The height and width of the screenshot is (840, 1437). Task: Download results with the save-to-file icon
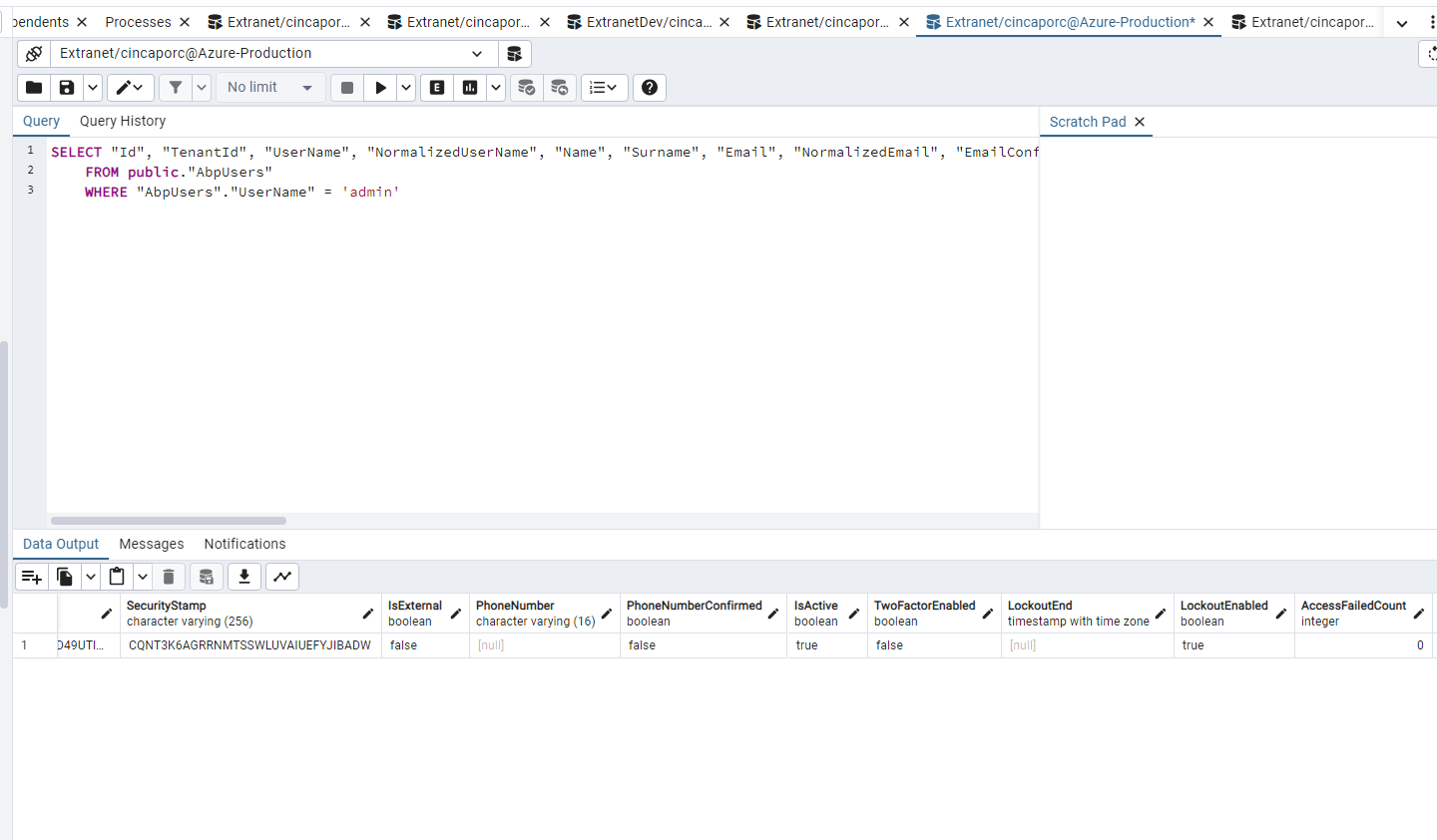244,577
